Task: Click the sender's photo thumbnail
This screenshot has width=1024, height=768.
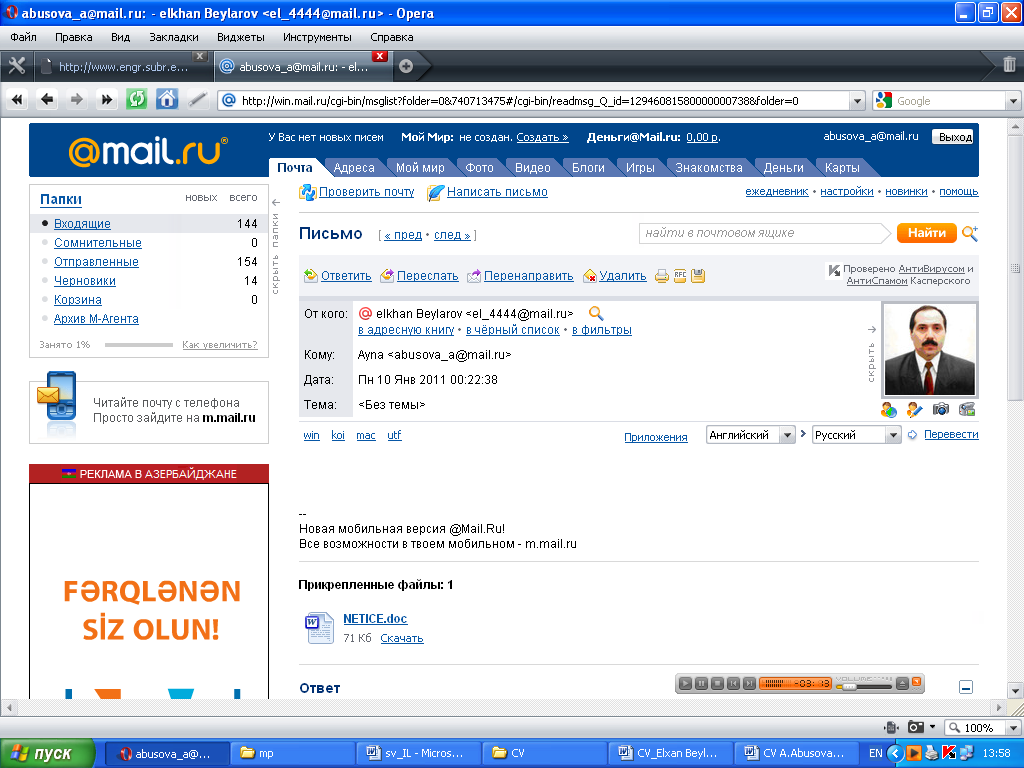Action: coord(929,349)
